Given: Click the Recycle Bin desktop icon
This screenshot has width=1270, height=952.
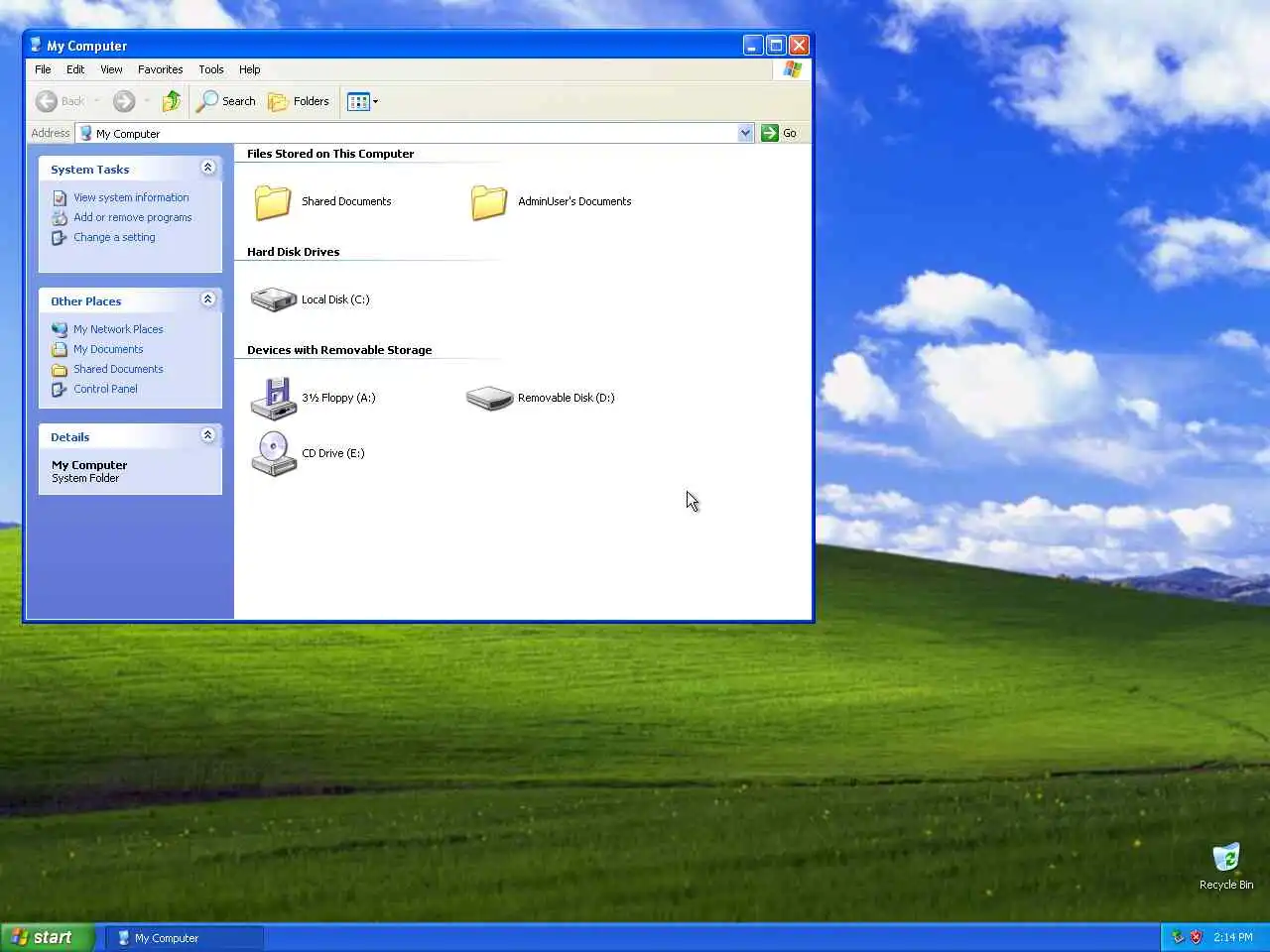Looking at the screenshot, I should coord(1226,858).
